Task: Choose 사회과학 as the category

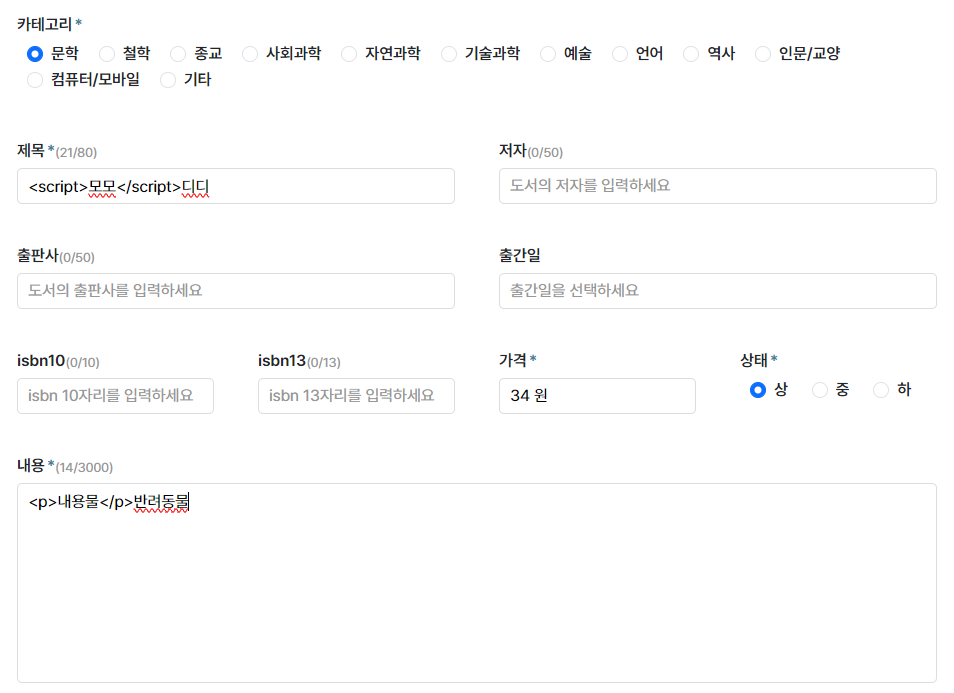Action: tap(250, 54)
